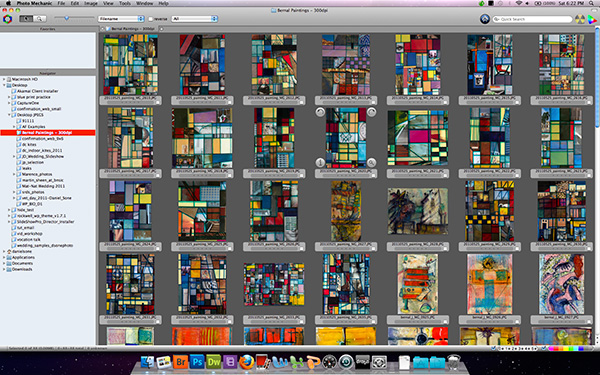
Task: Expand the Applications tree node
Action: point(4,257)
